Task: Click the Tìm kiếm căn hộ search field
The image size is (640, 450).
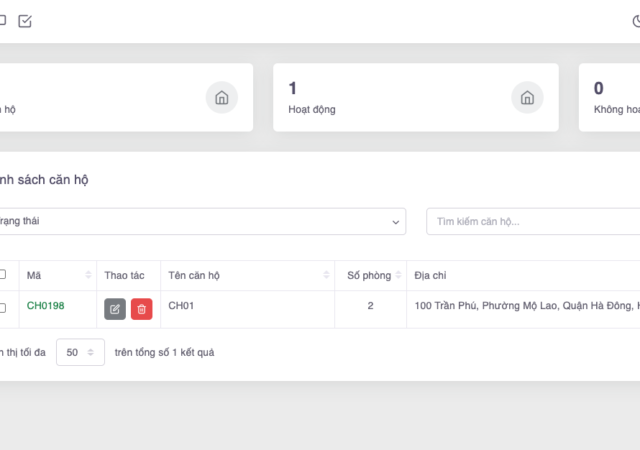Action: tap(532, 221)
